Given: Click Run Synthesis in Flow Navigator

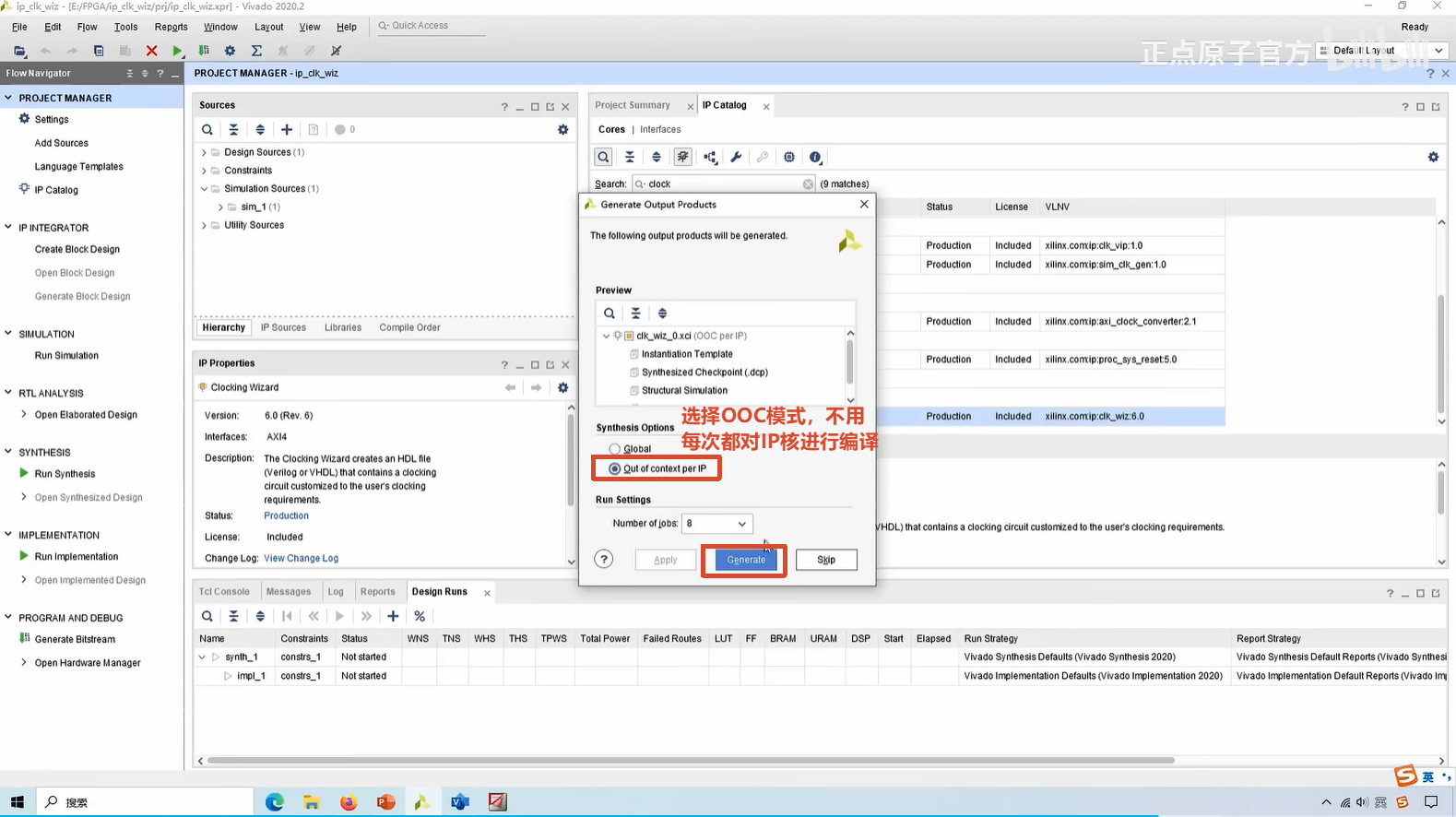Looking at the screenshot, I should click(x=65, y=474).
